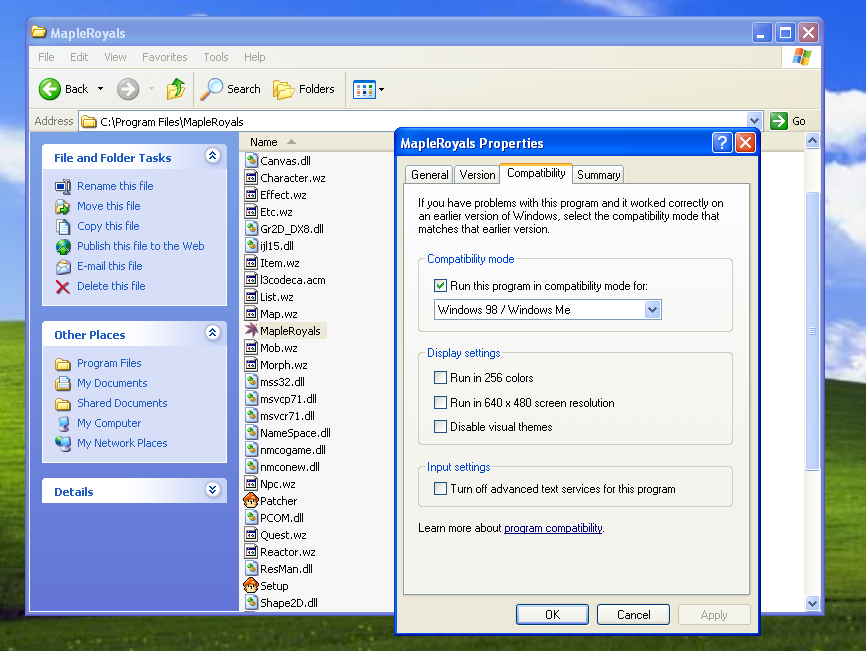The height and width of the screenshot is (651, 866).
Task: Open the Windows 98 / Windows Me dropdown
Action: [652, 310]
